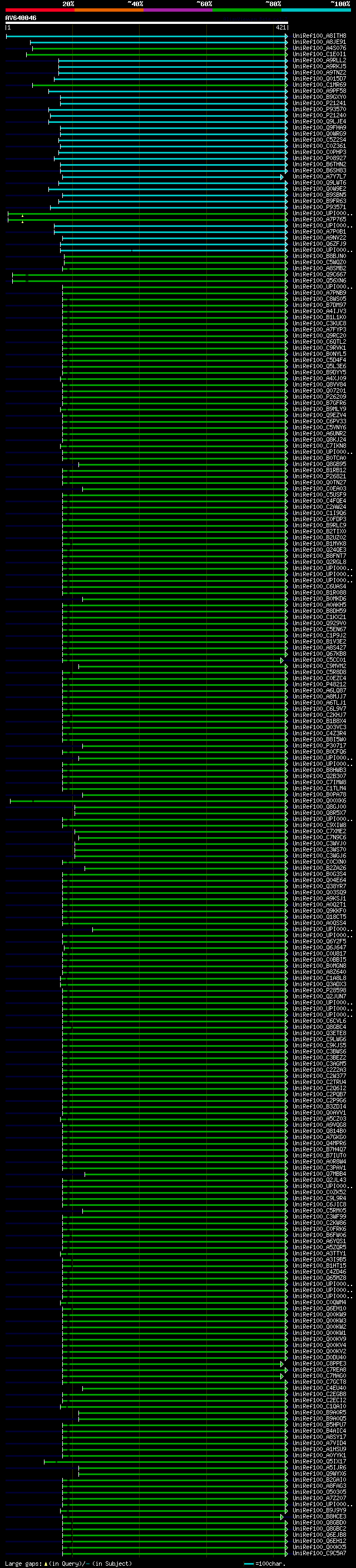Click hit label UniRef100_C3KUC8
The width and height of the screenshot is (356, 1568).
tap(319, 323)
